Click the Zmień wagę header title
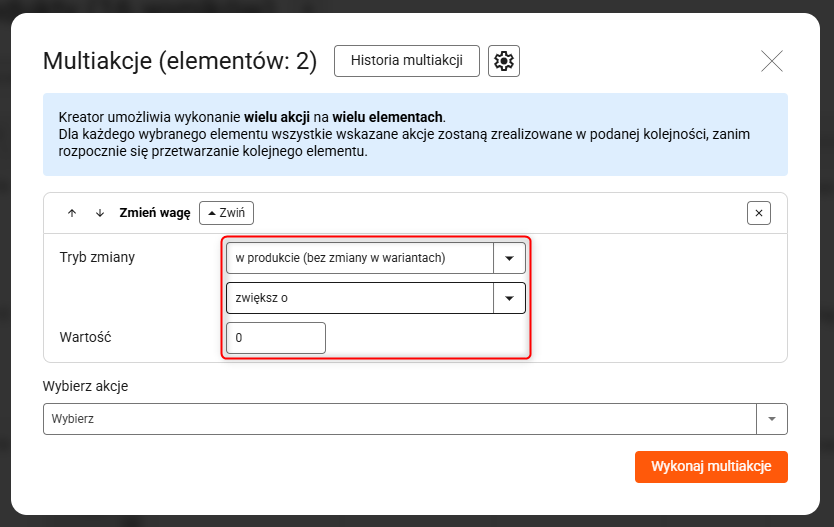834x527 pixels. (x=154, y=213)
